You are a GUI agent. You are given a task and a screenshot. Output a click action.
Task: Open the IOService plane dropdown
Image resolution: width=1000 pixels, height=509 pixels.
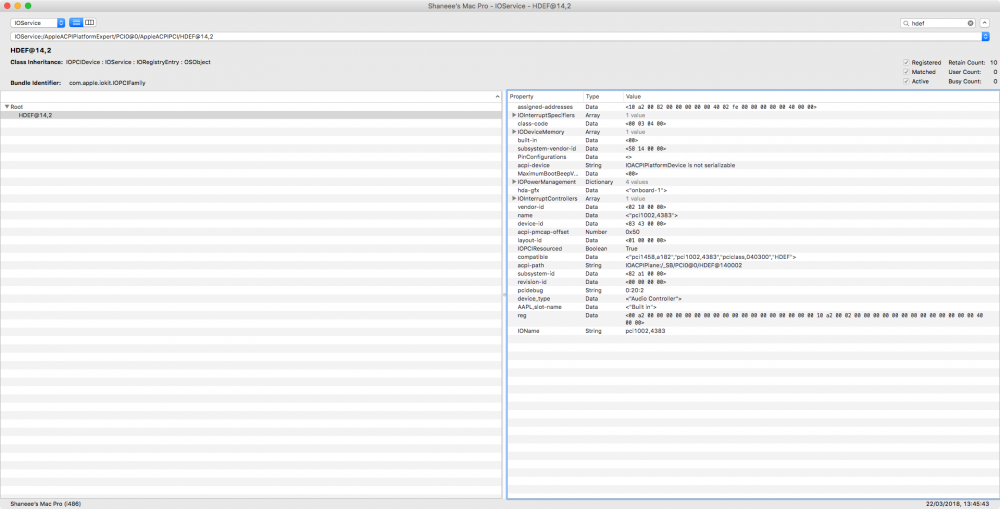coord(38,23)
